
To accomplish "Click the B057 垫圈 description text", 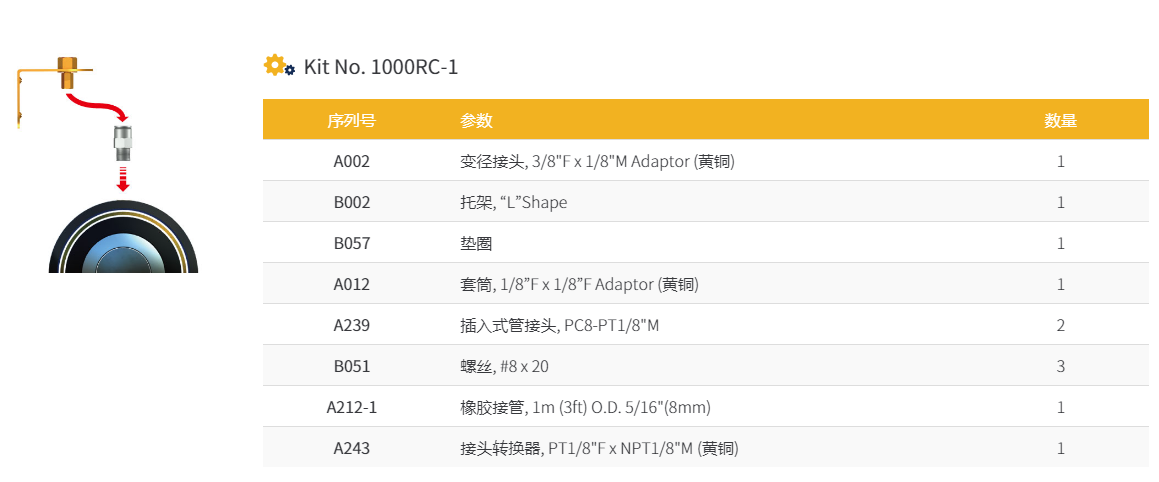I will point(476,243).
